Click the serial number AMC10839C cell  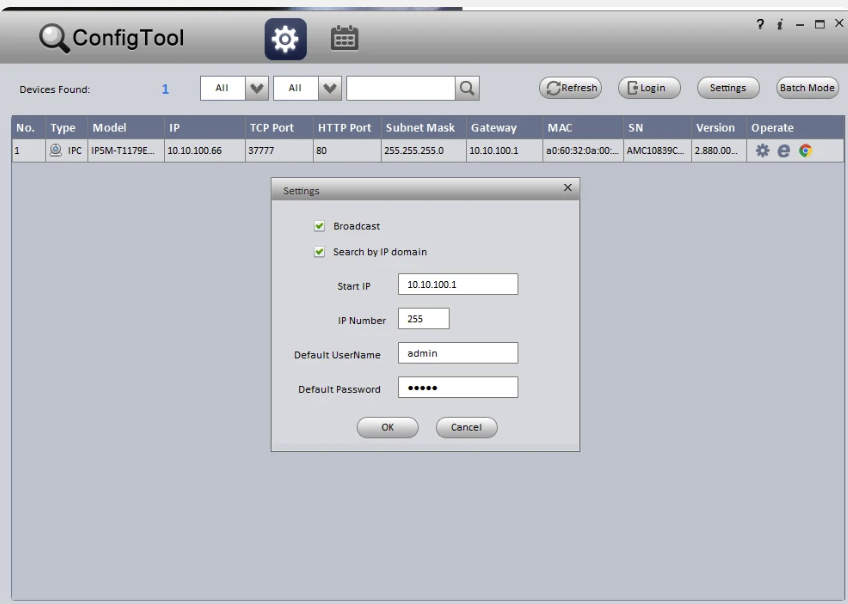tap(657, 150)
